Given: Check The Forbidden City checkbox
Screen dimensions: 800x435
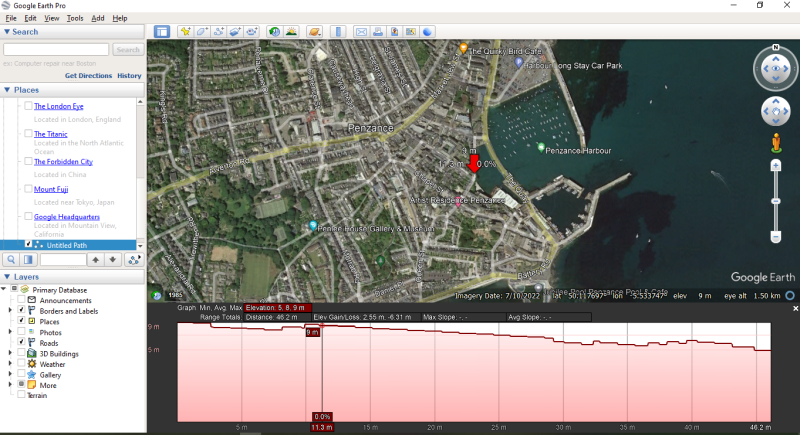Looking at the screenshot, I should [x=29, y=161].
